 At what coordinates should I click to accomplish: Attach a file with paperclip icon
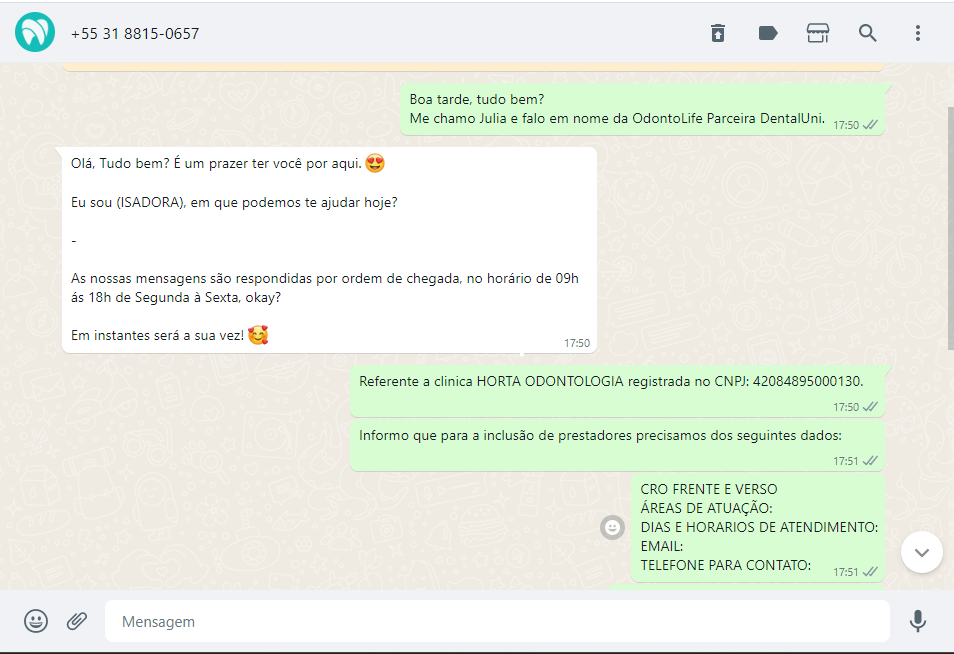77,621
